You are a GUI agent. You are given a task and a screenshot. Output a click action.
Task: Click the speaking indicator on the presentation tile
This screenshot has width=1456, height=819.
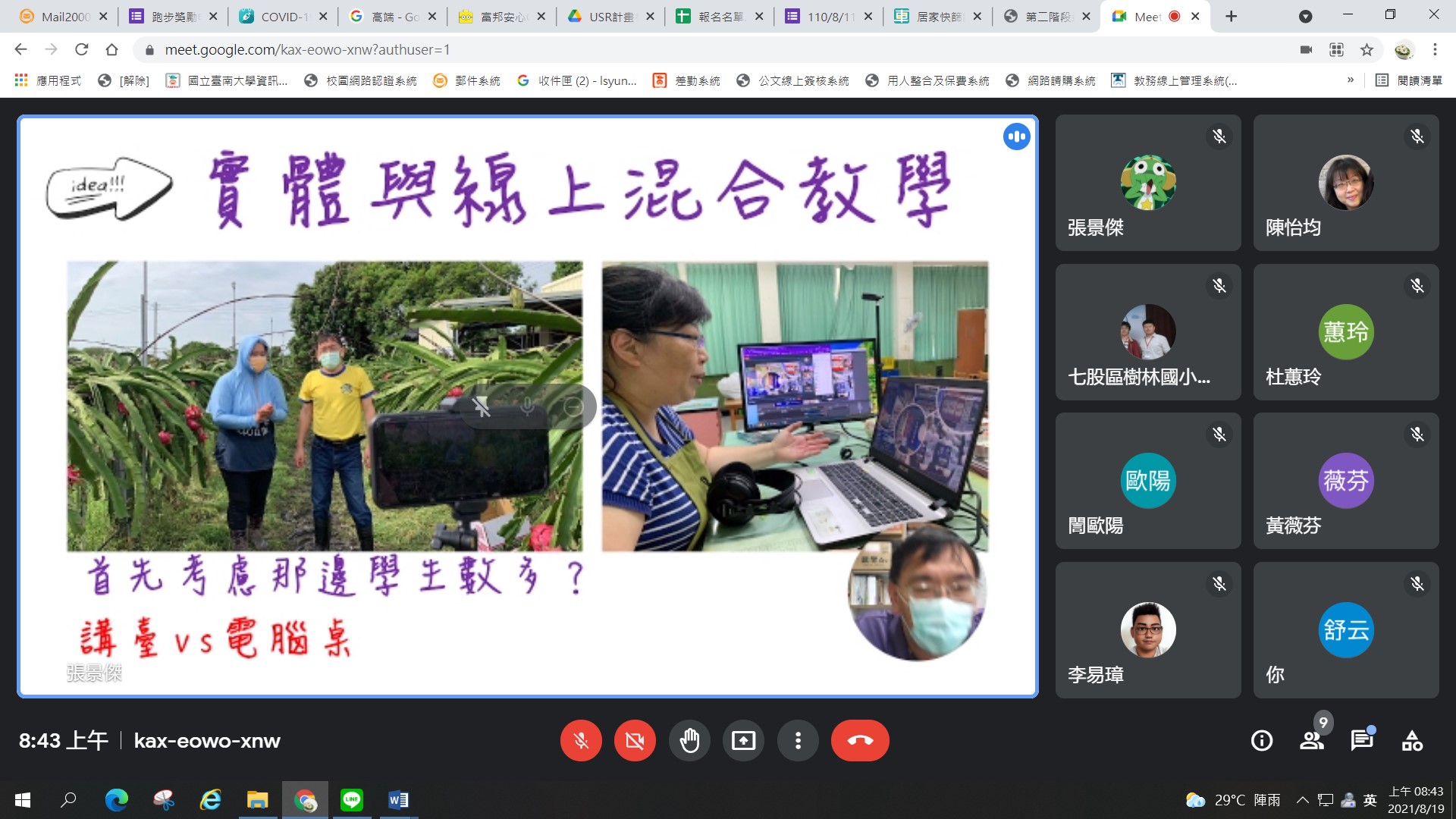pyautogui.click(x=1016, y=136)
